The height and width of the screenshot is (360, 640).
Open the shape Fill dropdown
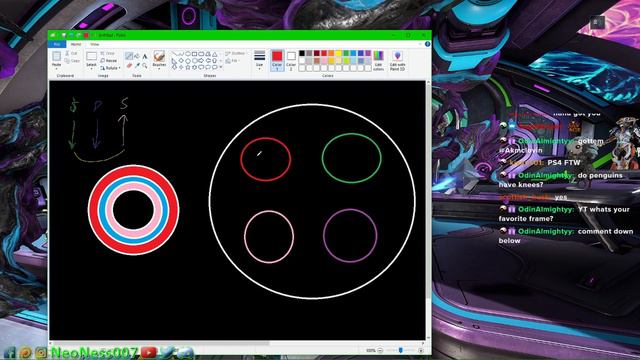[232, 61]
